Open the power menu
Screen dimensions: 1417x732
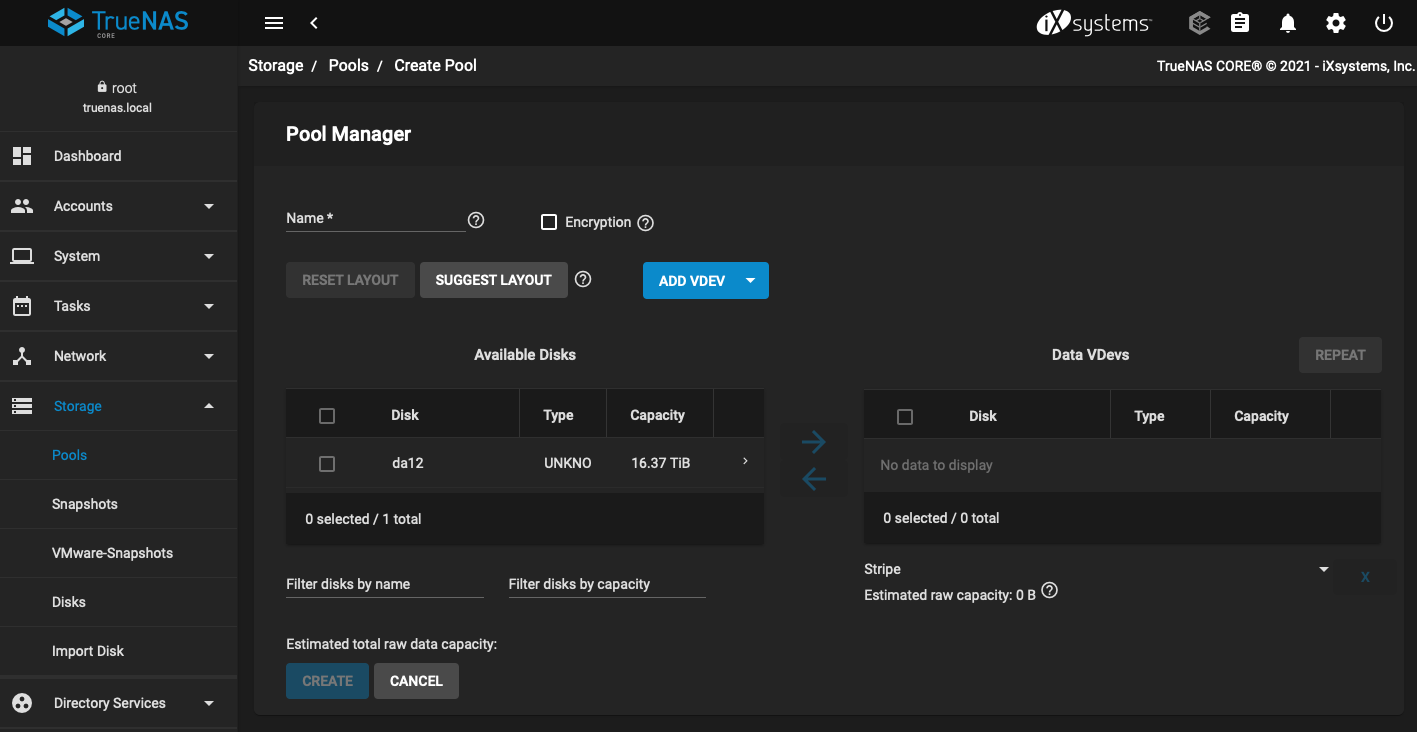(x=1384, y=23)
